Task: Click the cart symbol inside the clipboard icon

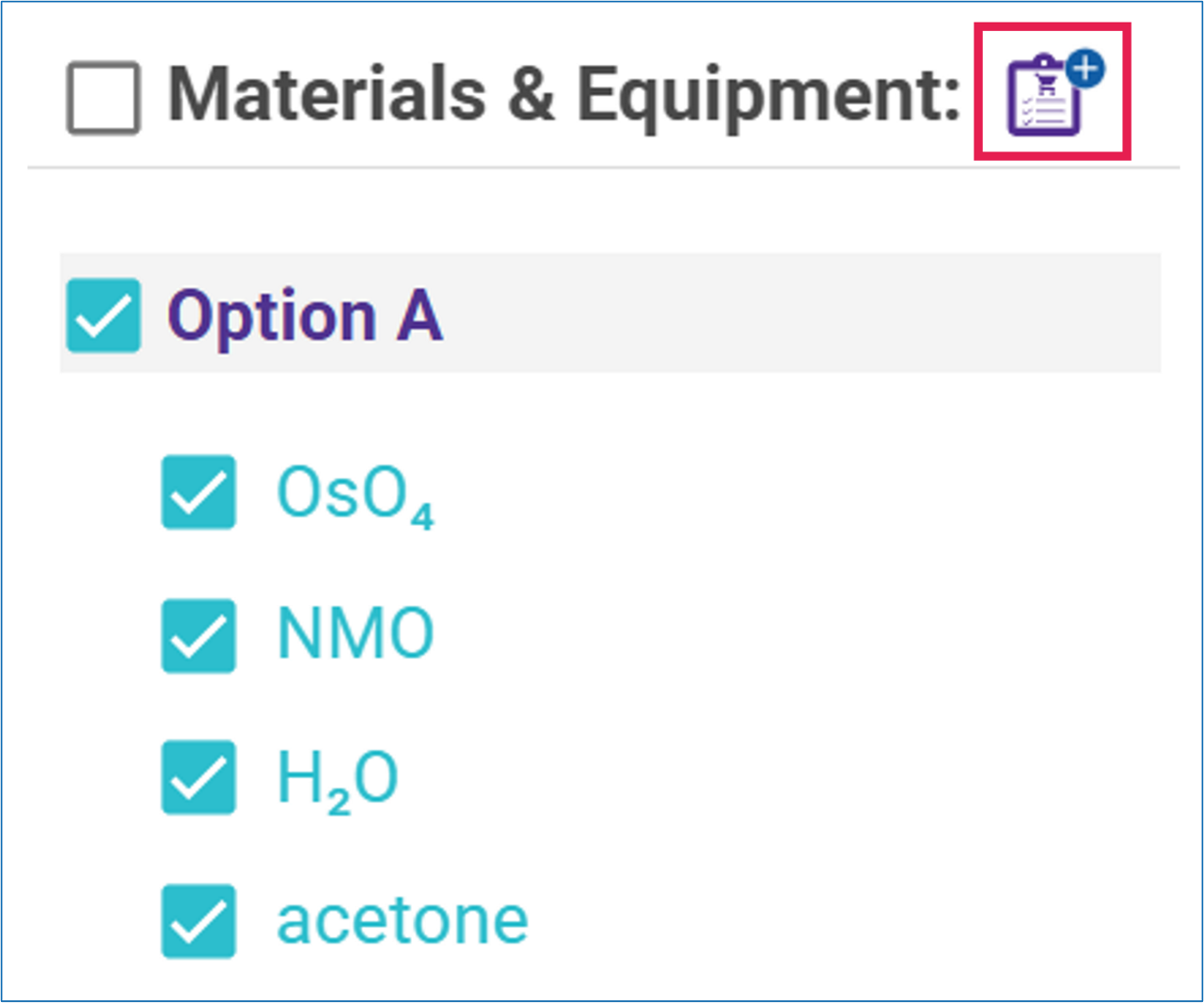Action: click(1046, 87)
